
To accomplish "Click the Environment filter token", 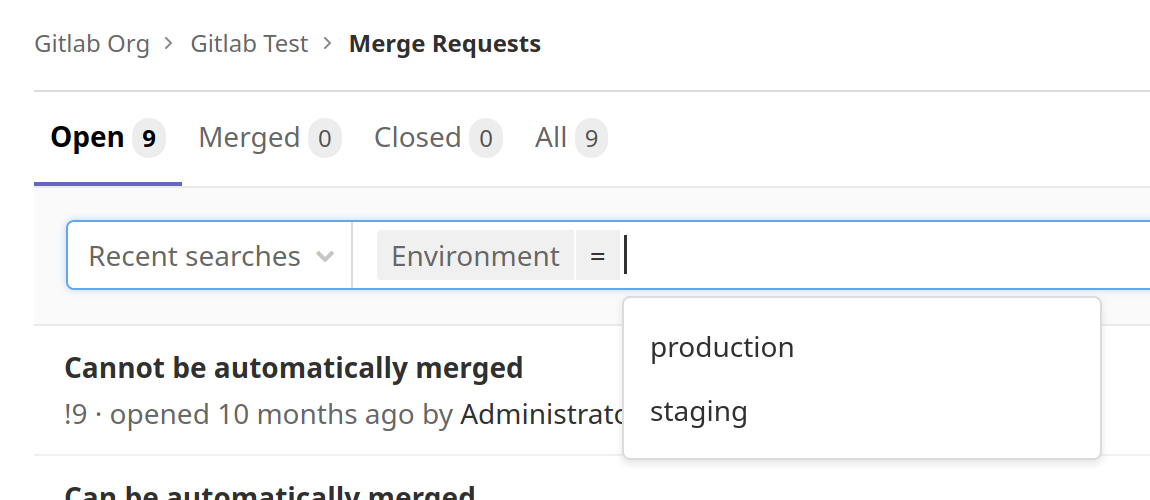I will (x=475, y=256).
